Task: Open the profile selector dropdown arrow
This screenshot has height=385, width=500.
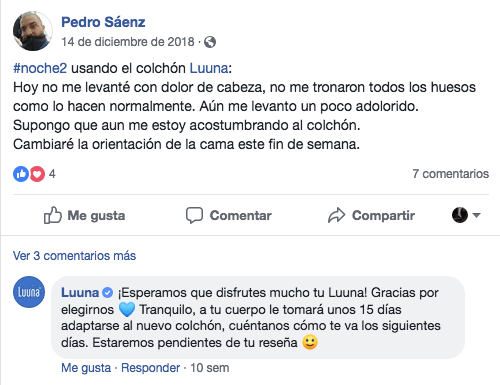Action: pyautogui.click(x=476, y=215)
